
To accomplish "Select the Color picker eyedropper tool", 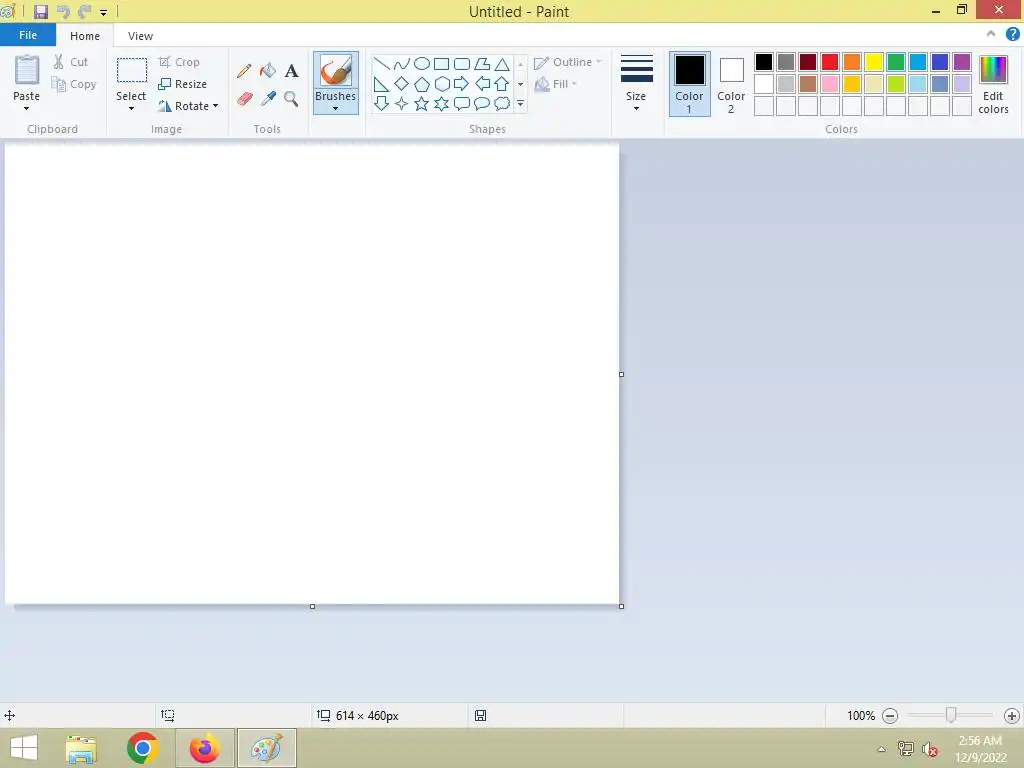I will pyautogui.click(x=268, y=99).
